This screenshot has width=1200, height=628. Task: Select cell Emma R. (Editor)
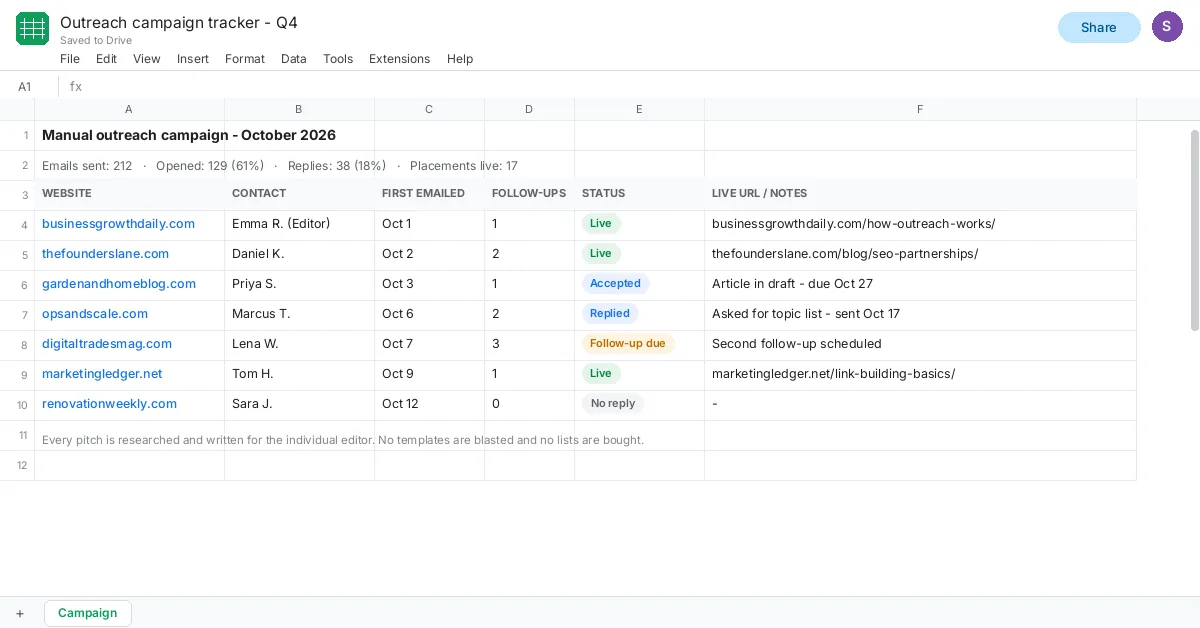[300, 224]
